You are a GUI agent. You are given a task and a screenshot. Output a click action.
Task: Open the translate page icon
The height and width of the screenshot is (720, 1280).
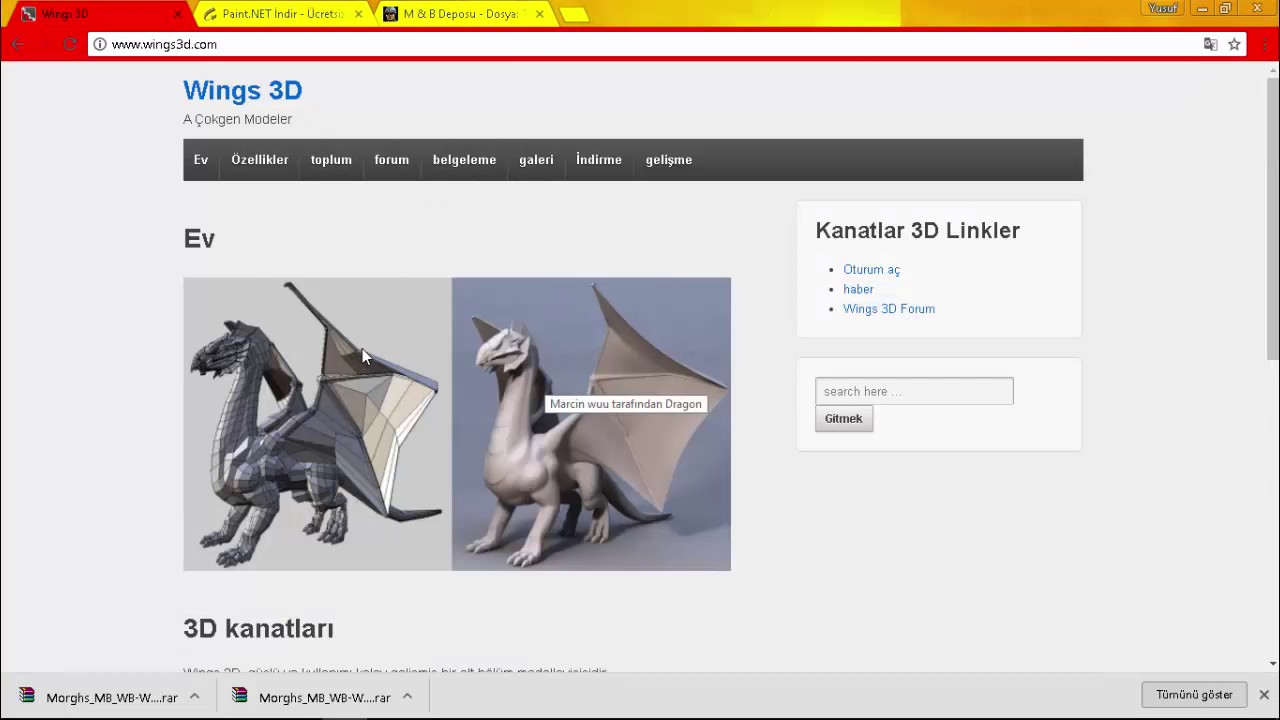[1210, 44]
